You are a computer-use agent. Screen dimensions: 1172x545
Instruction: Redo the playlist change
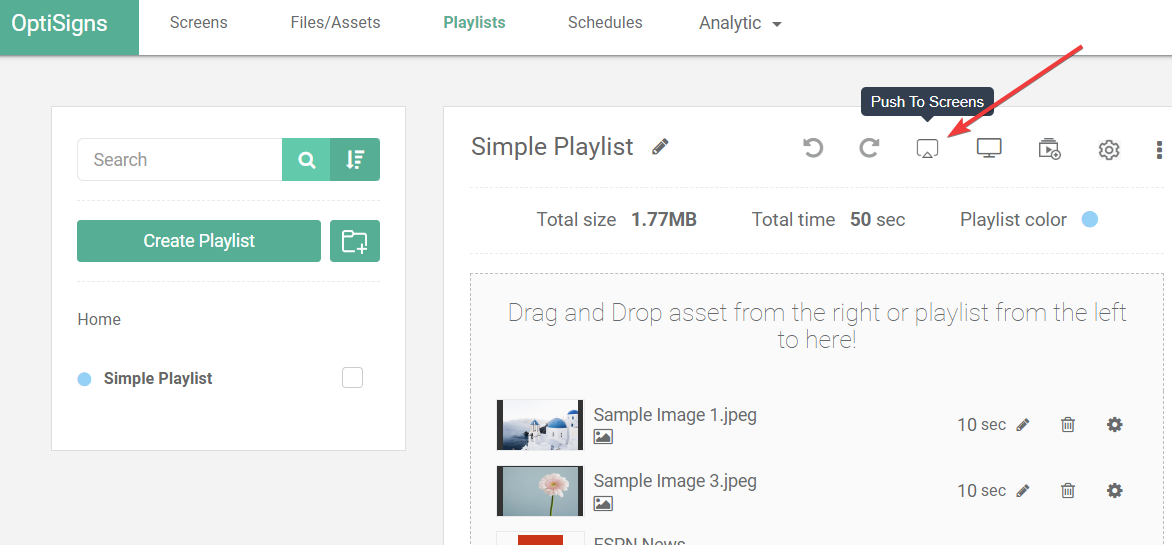click(x=869, y=148)
